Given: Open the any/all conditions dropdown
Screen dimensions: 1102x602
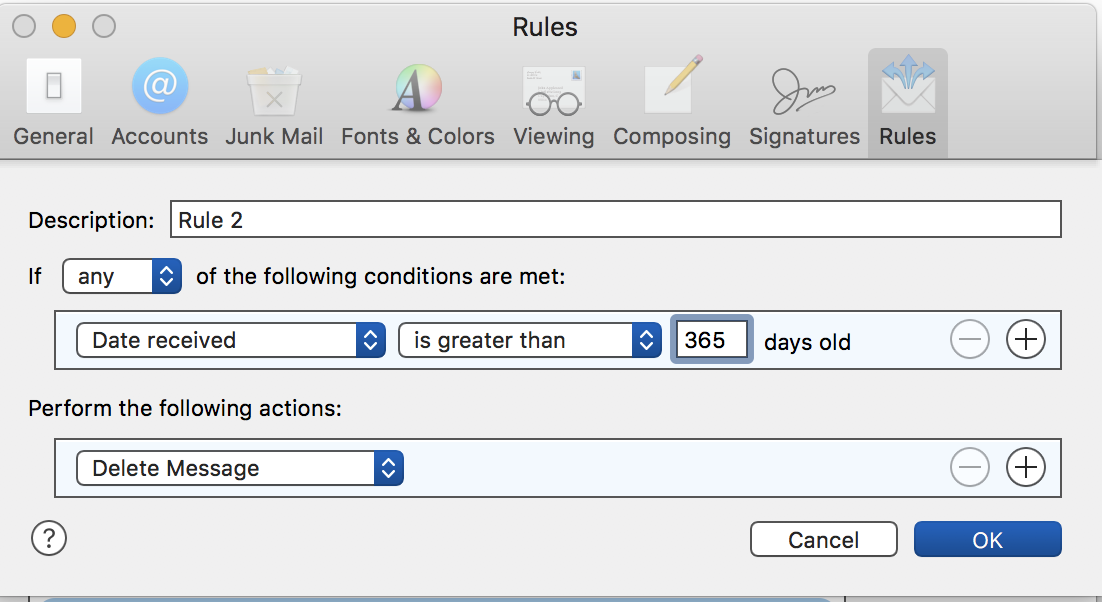Looking at the screenshot, I should 122,276.
